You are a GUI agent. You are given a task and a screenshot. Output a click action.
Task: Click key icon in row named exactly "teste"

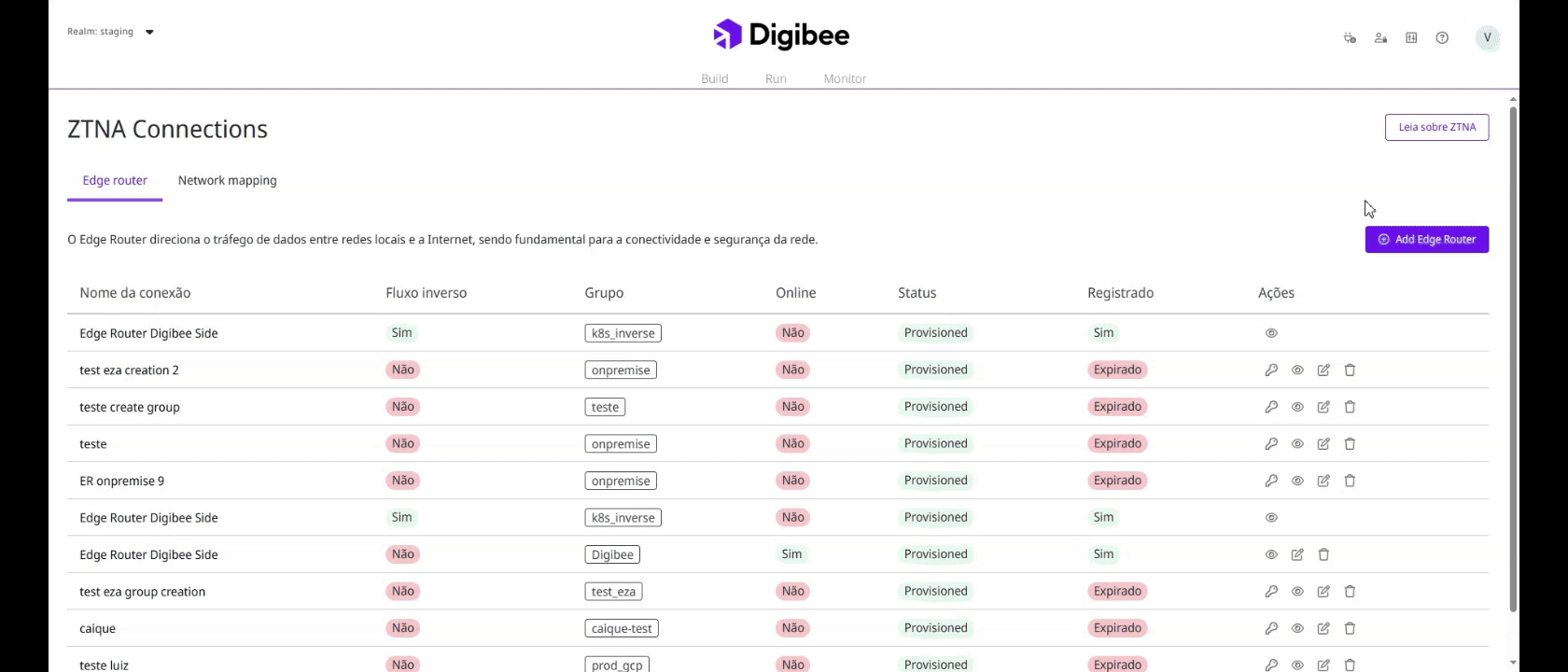1271,444
